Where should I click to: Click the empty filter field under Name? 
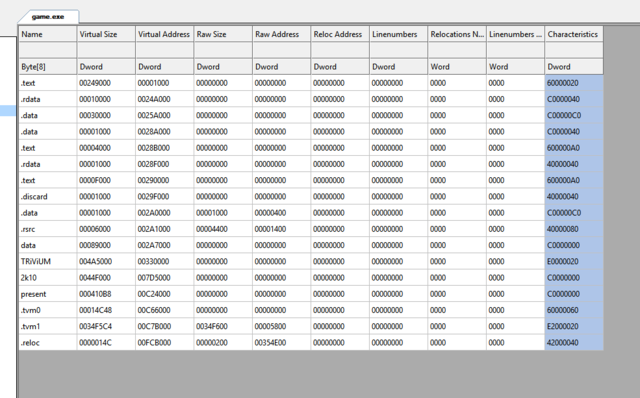point(48,50)
